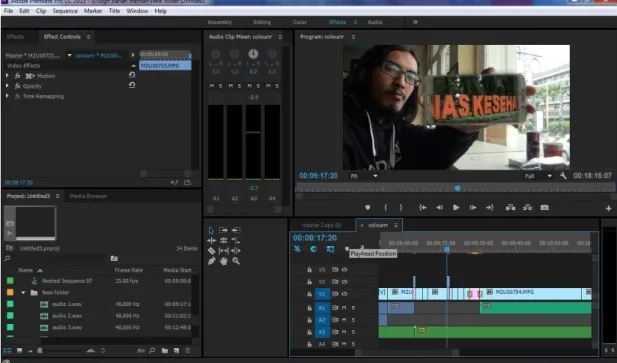
Task: Solo track A2 in timeline
Action: (353, 320)
